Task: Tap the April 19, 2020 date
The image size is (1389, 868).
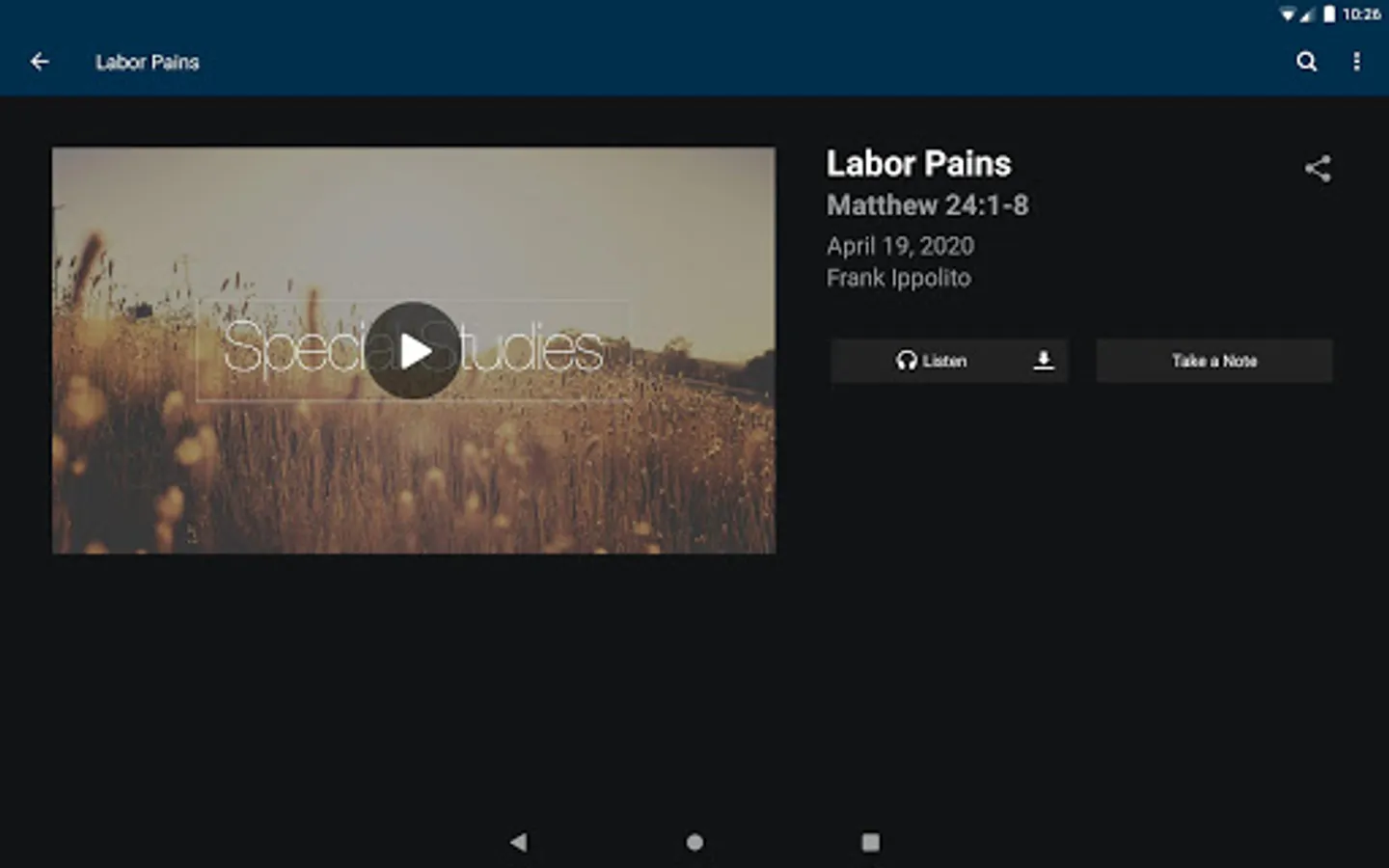Action: coord(900,246)
